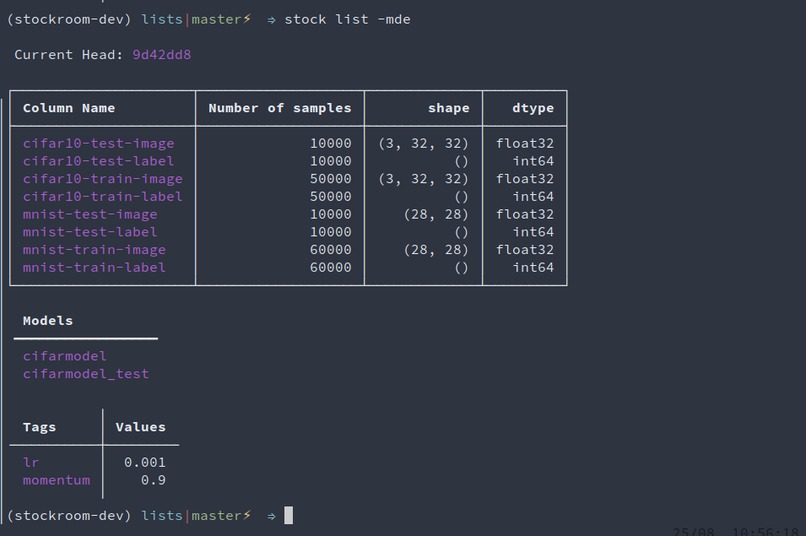The width and height of the screenshot is (806, 536).
Task: Select the cifarmodel_test entry
Action: tap(86, 374)
